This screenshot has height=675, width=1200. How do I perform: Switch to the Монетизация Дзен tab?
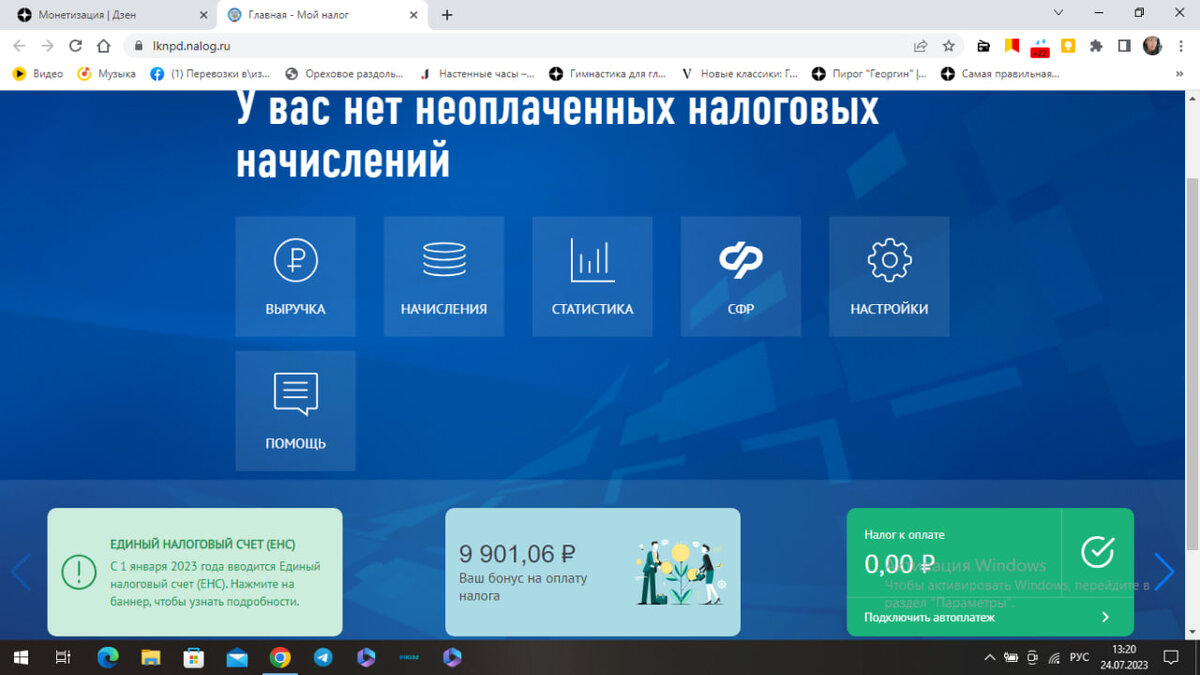110,14
